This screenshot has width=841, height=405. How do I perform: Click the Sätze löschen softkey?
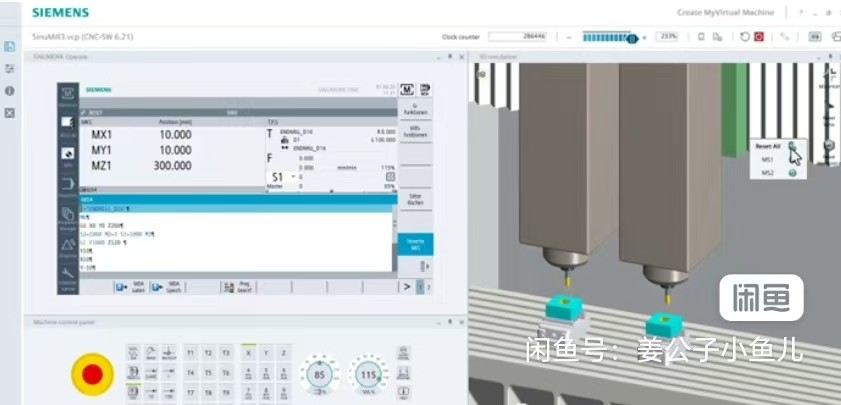(415, 200)
